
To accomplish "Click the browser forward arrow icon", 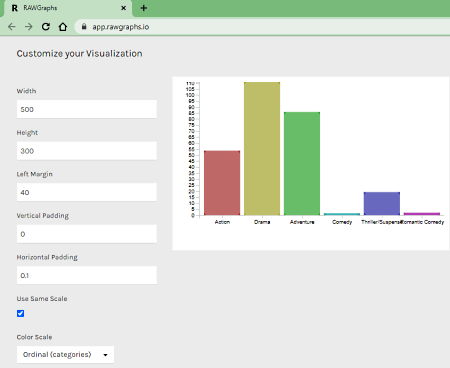I will point(29,27).
